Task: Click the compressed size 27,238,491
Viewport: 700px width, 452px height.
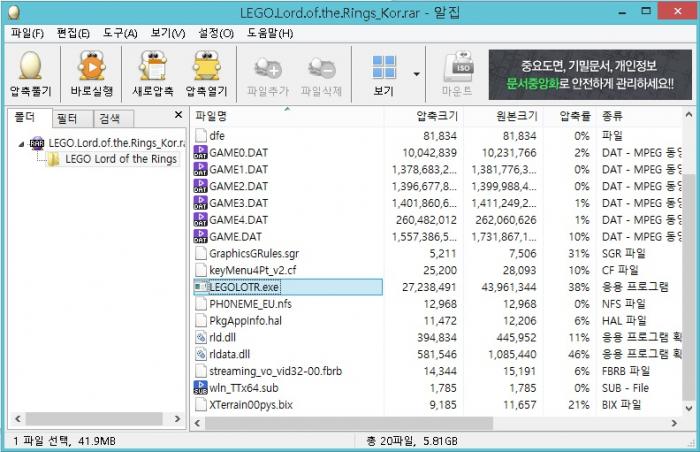Action: tap(429, 287)
